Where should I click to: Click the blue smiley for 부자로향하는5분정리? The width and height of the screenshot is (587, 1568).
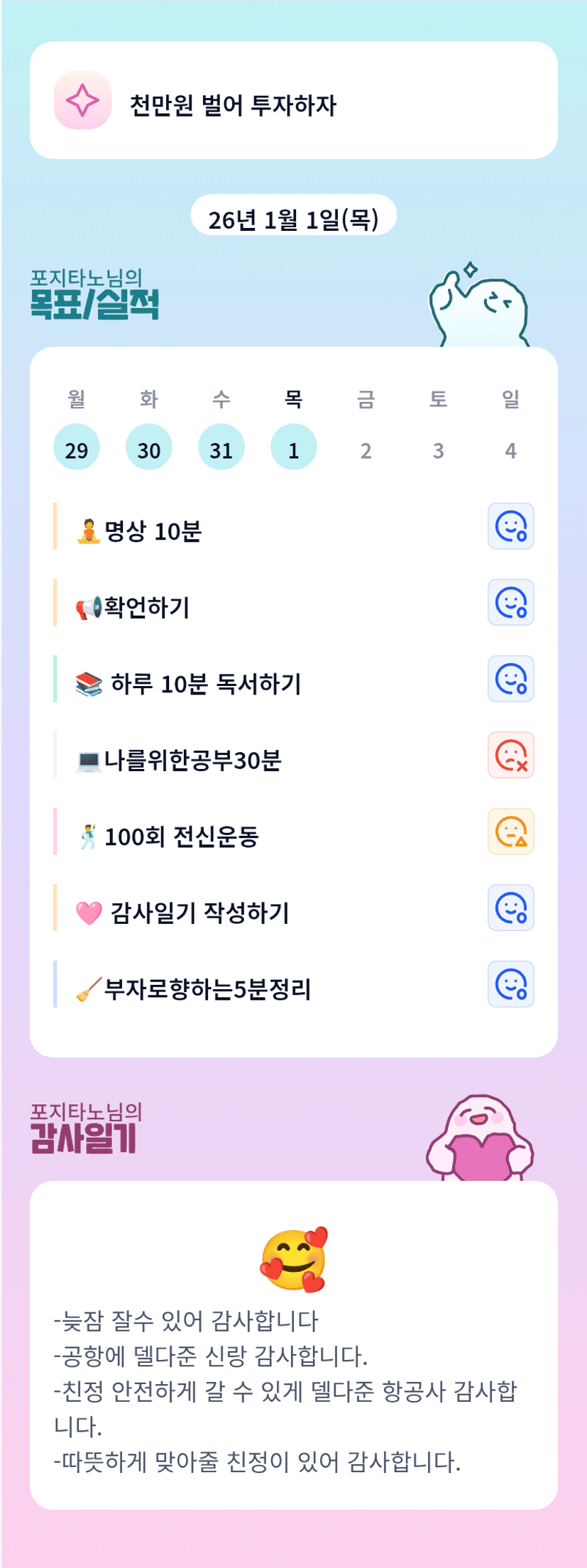pos(510,984)
